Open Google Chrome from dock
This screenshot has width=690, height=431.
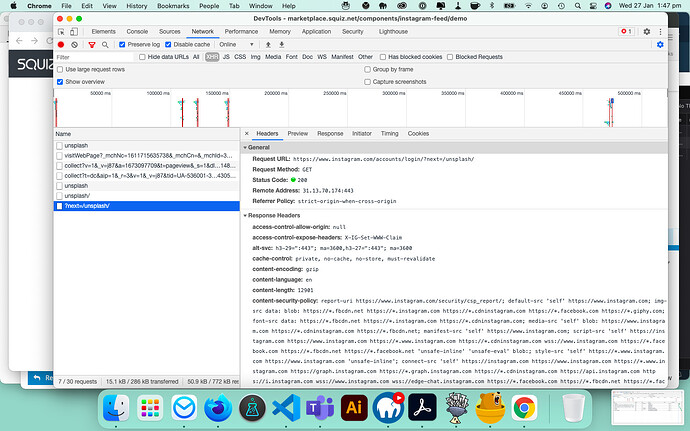pos(524,408)
